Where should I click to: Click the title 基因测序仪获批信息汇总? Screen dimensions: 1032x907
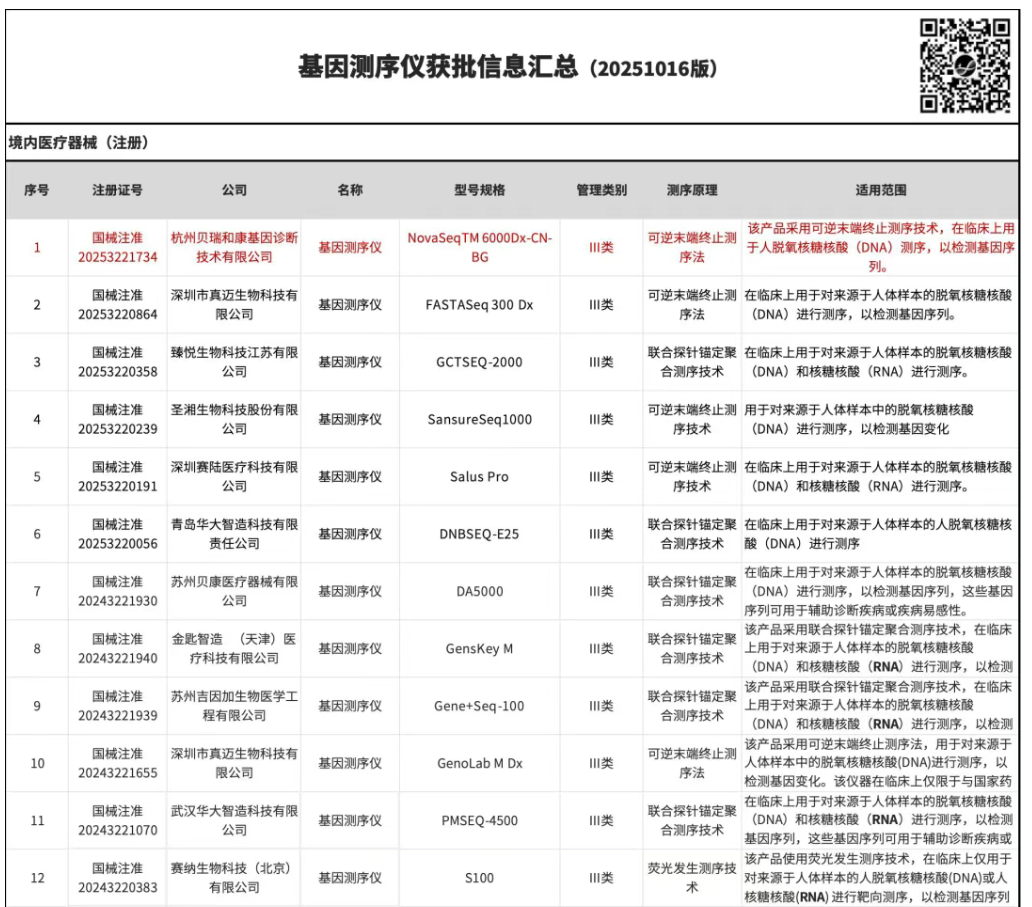(438, 68)
